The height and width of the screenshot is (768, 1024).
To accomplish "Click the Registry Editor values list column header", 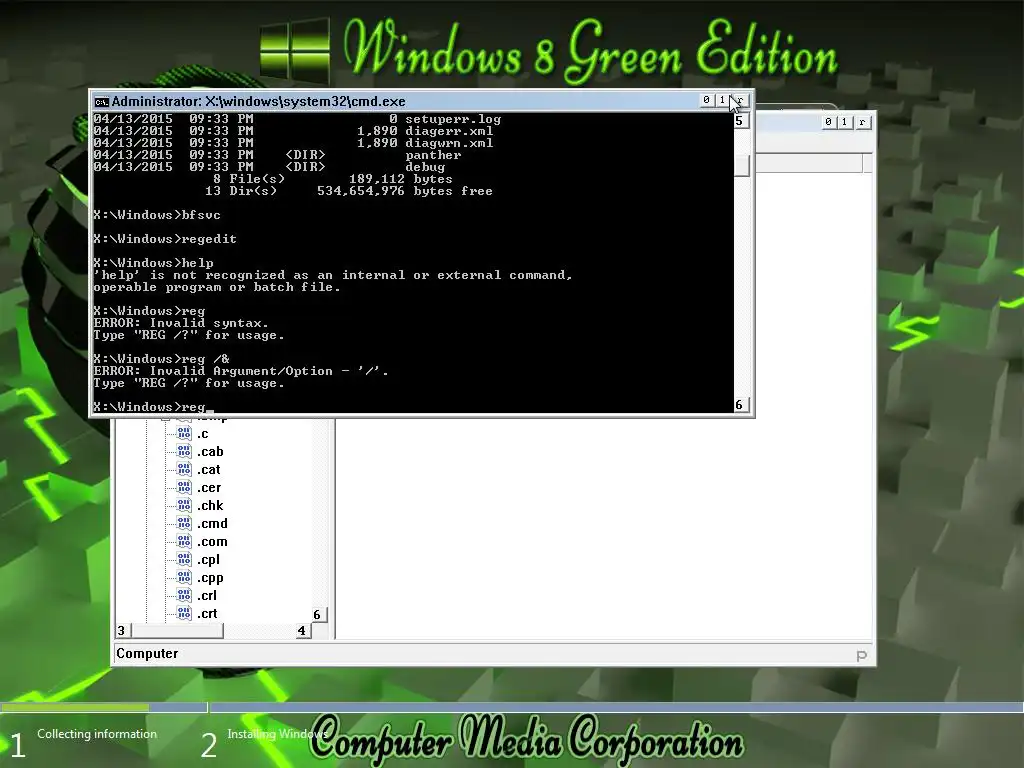I will [808, 163].
